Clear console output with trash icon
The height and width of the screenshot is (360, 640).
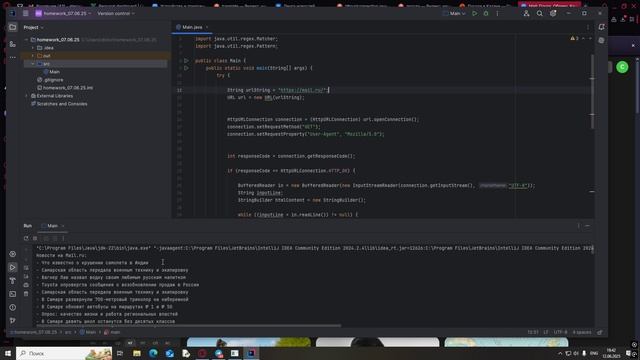click(26, 294)
